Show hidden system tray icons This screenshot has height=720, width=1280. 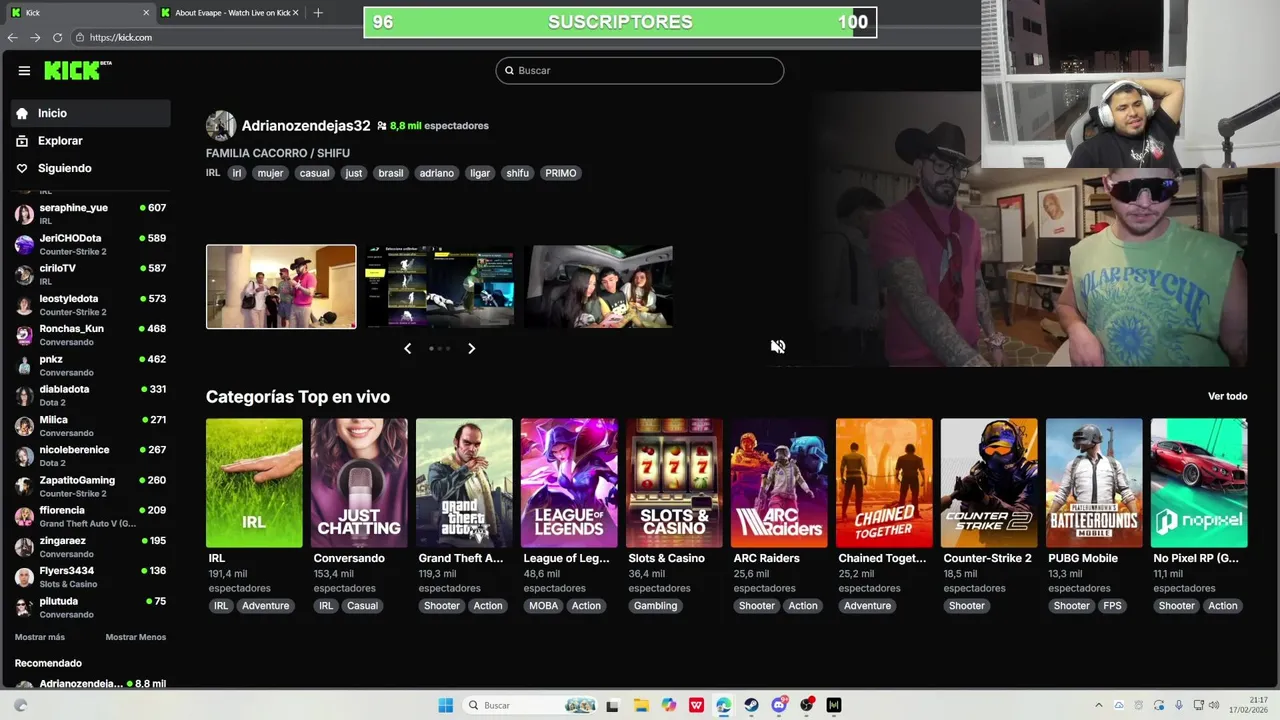click(1099, 705)
